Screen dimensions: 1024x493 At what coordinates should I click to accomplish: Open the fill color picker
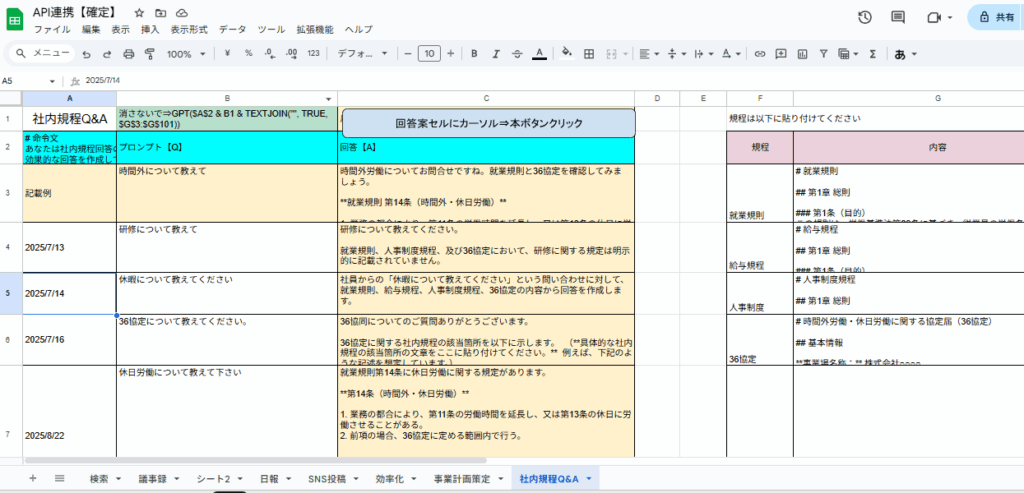tap(567, 54)
